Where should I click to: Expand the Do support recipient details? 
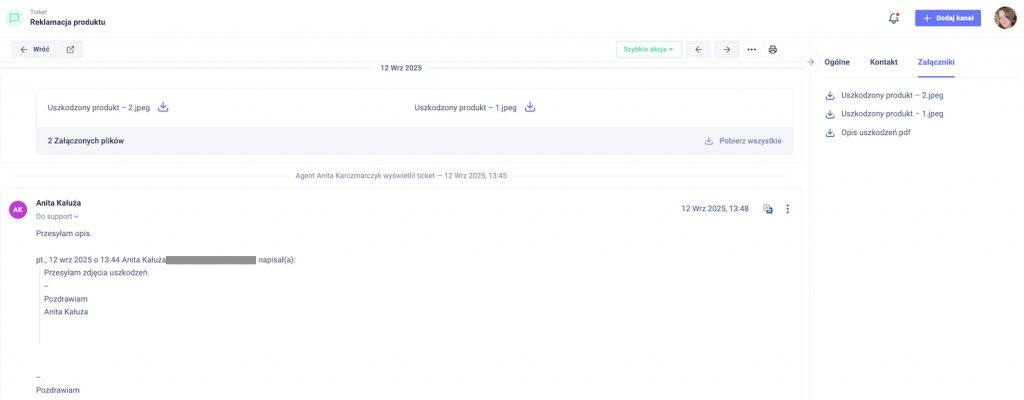(x=57, y=216)
